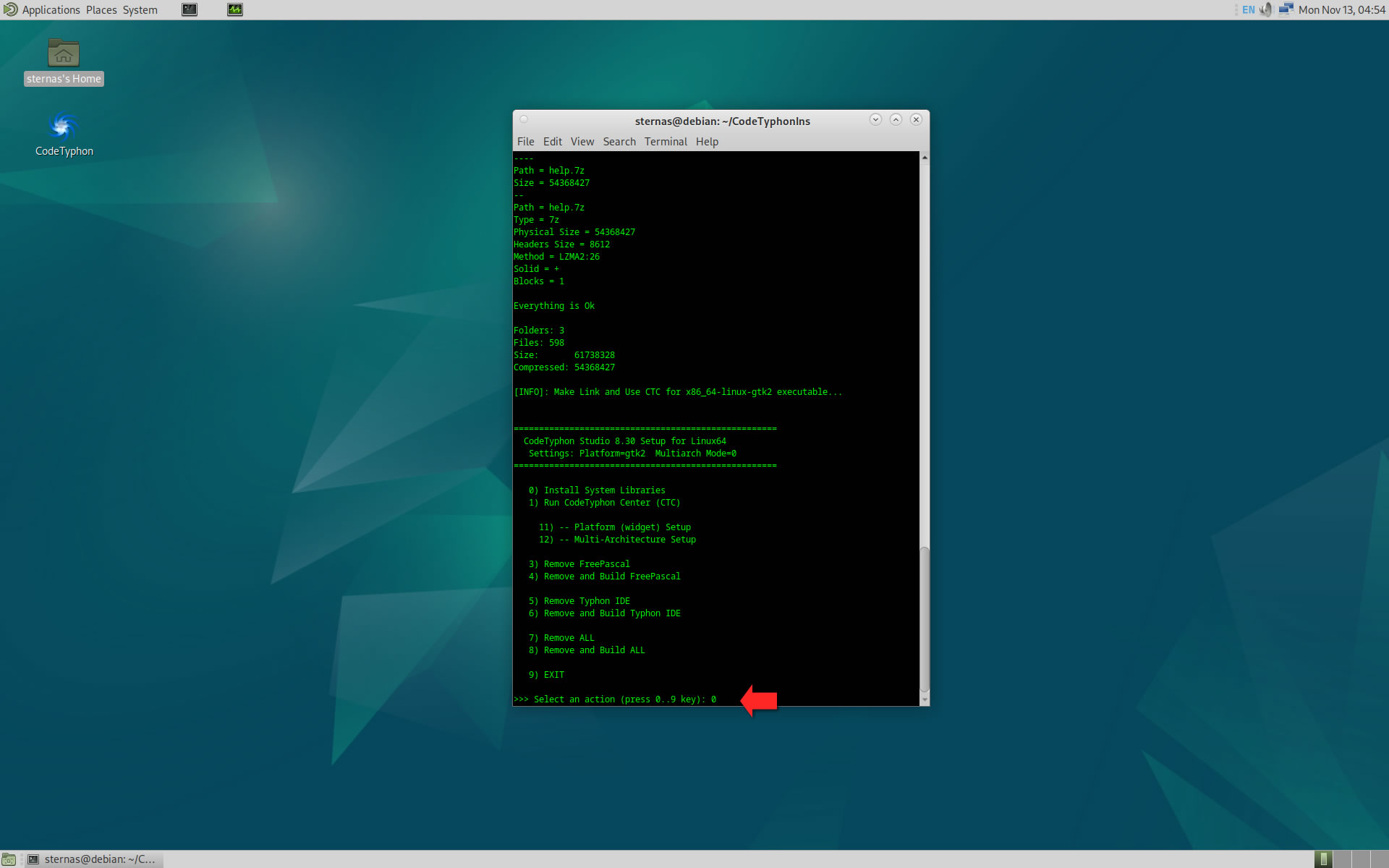Open the Applications menu

tap(51, 9)
